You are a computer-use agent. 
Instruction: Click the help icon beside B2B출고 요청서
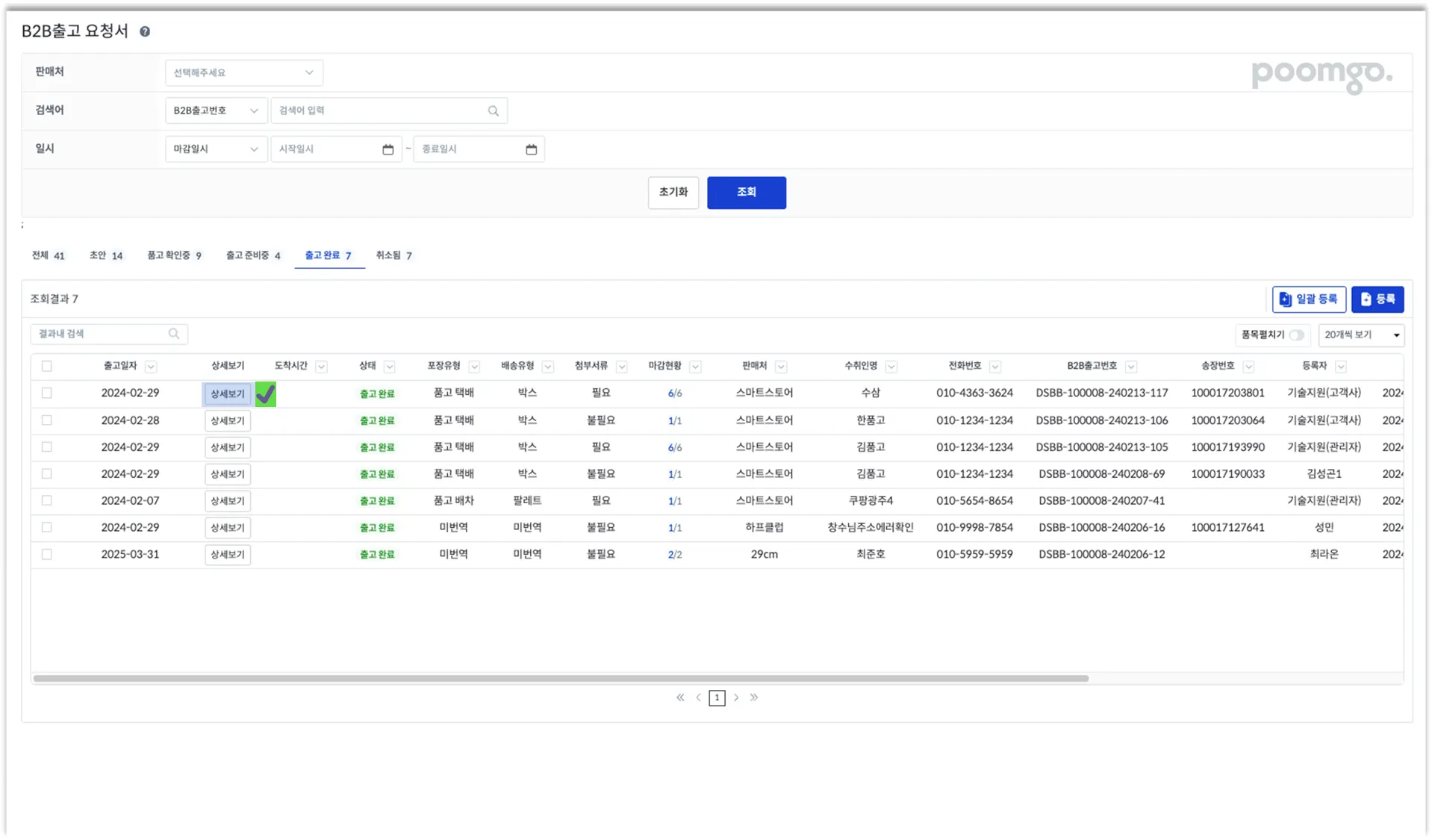(x=145, y=31)
